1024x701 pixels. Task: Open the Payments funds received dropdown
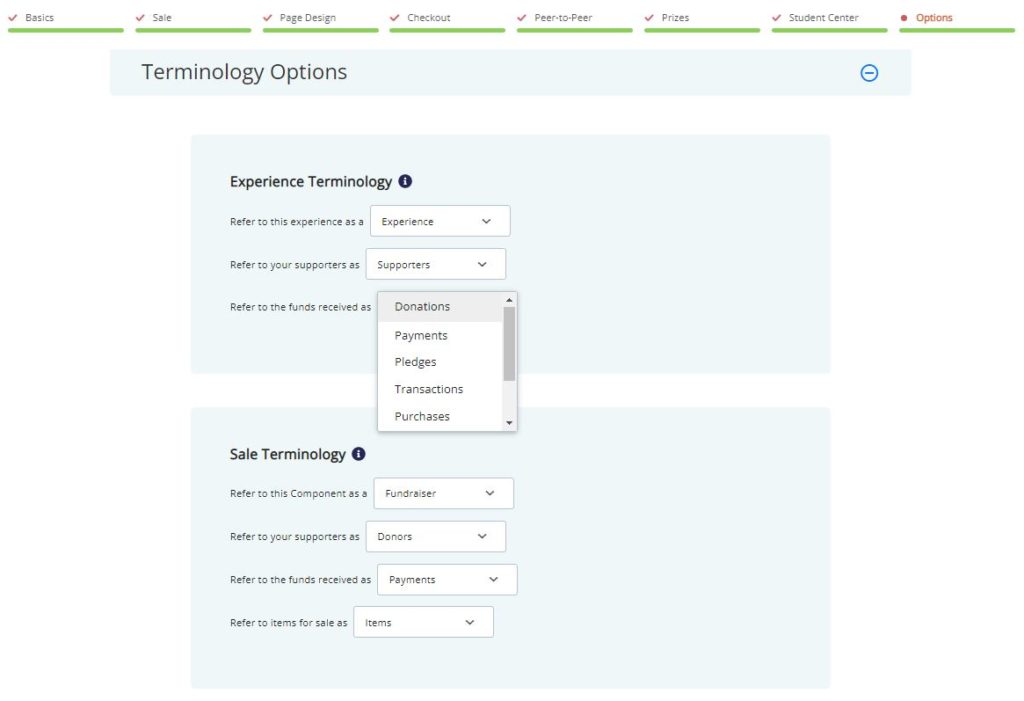click(446, 579)
